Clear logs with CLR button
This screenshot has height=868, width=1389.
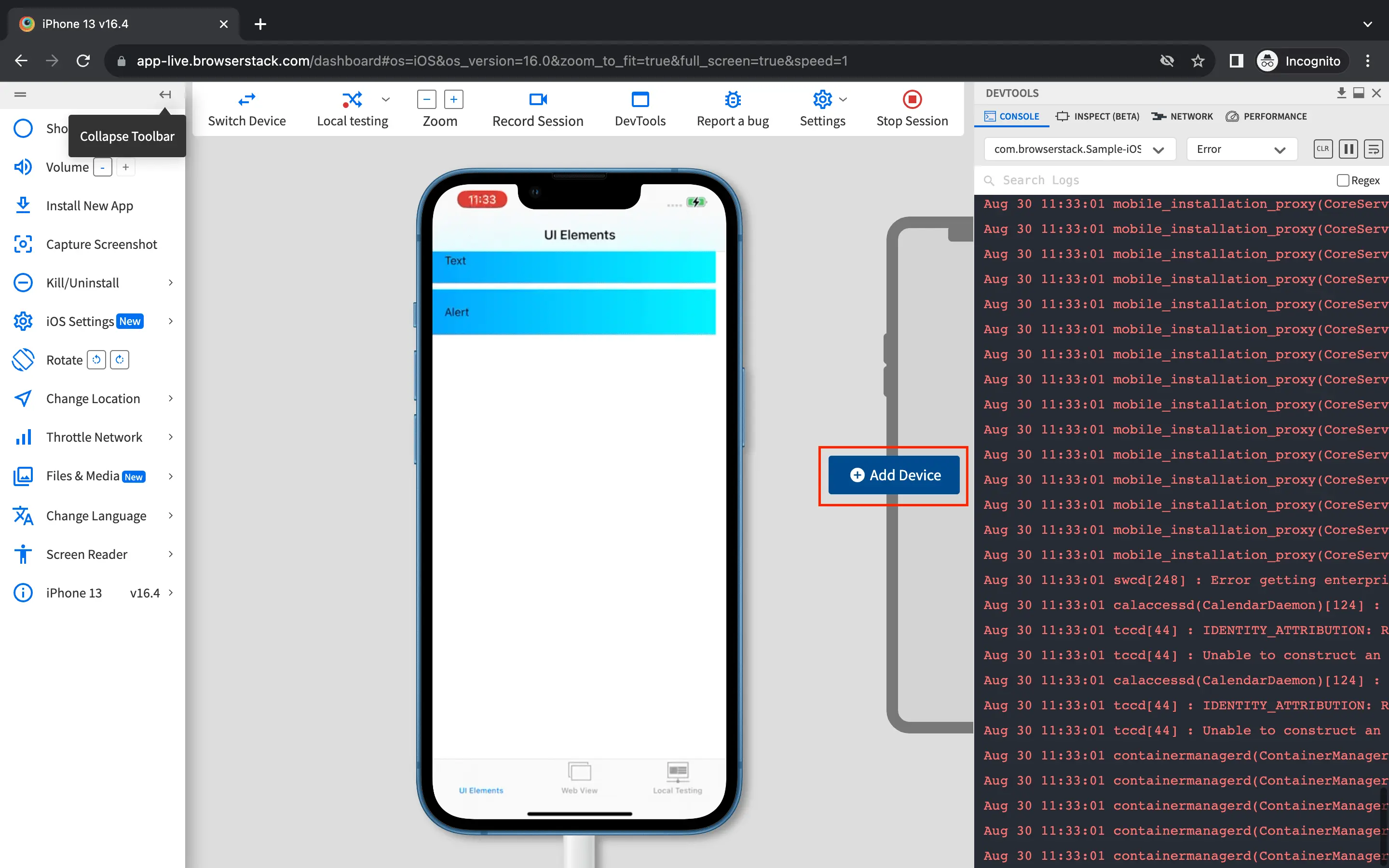click(1322, 149)
